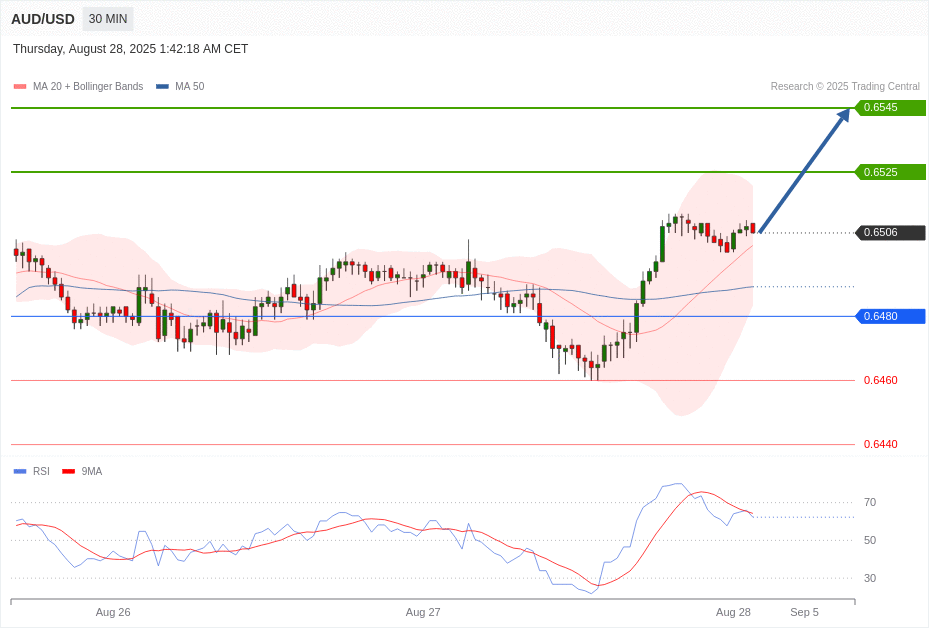
Task: Click the RSI 30 level label
Action: pyautogui.click(x=870, y=578)
